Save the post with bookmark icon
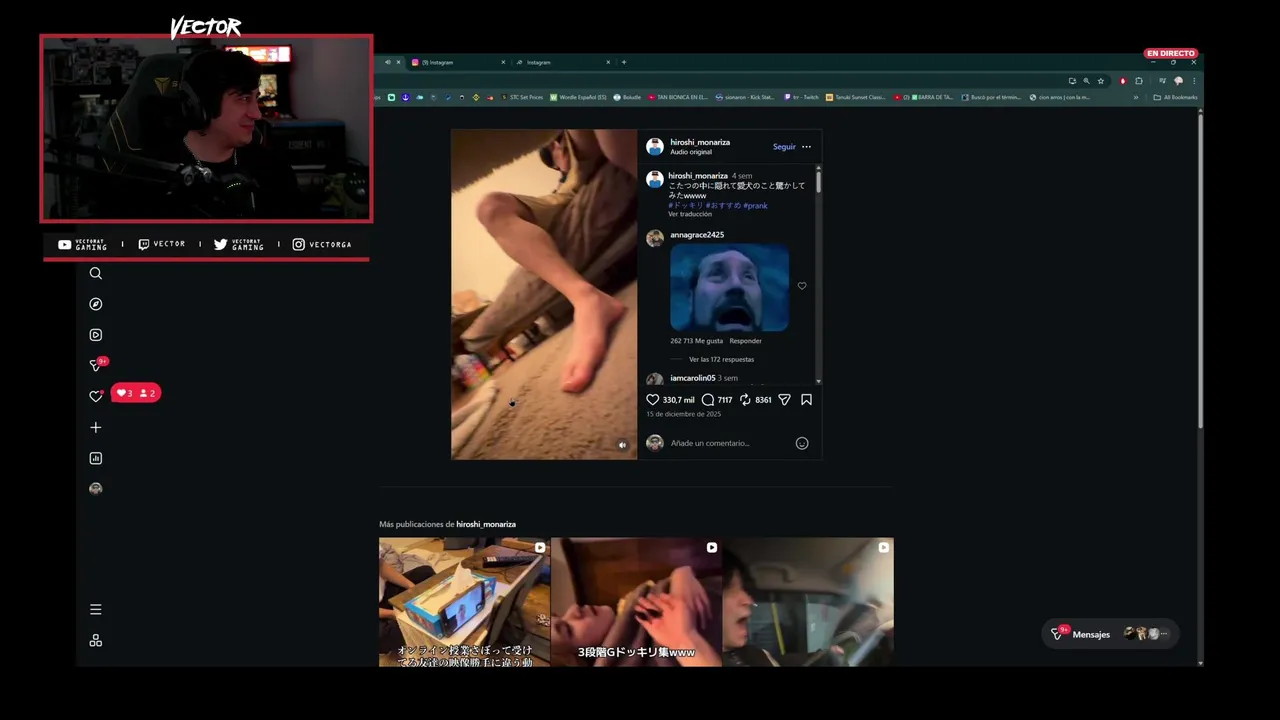The height and width of the screenshot is (720, 1280). click(x=806, y=399)
